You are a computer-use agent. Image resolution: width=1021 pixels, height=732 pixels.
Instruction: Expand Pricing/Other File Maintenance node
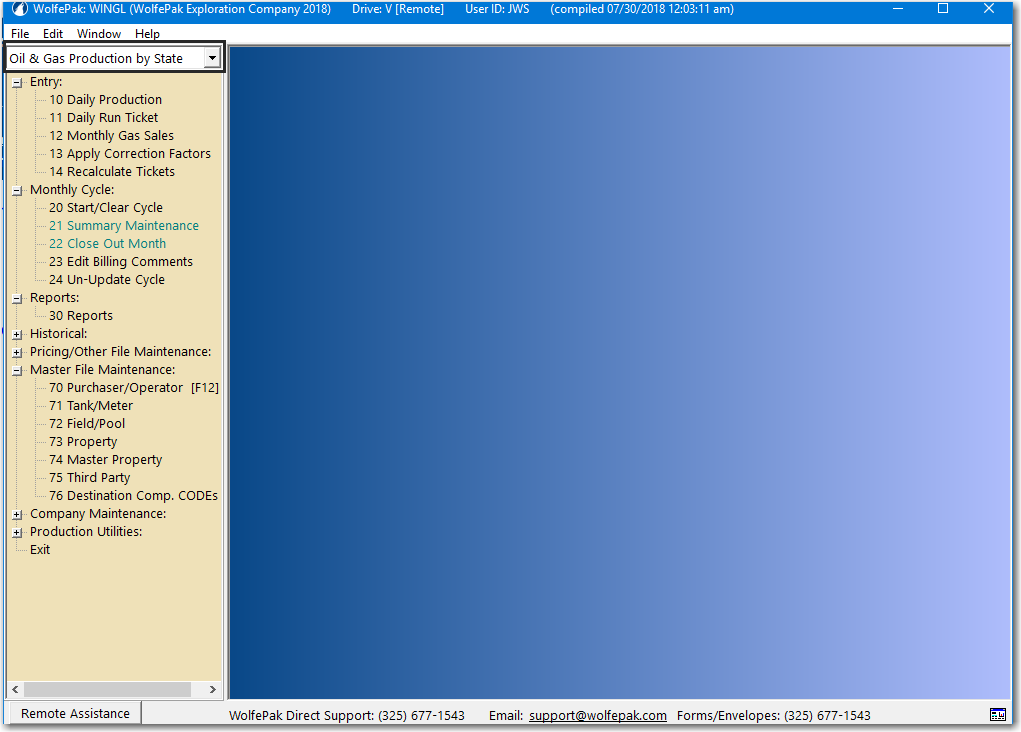click(17, 352)
